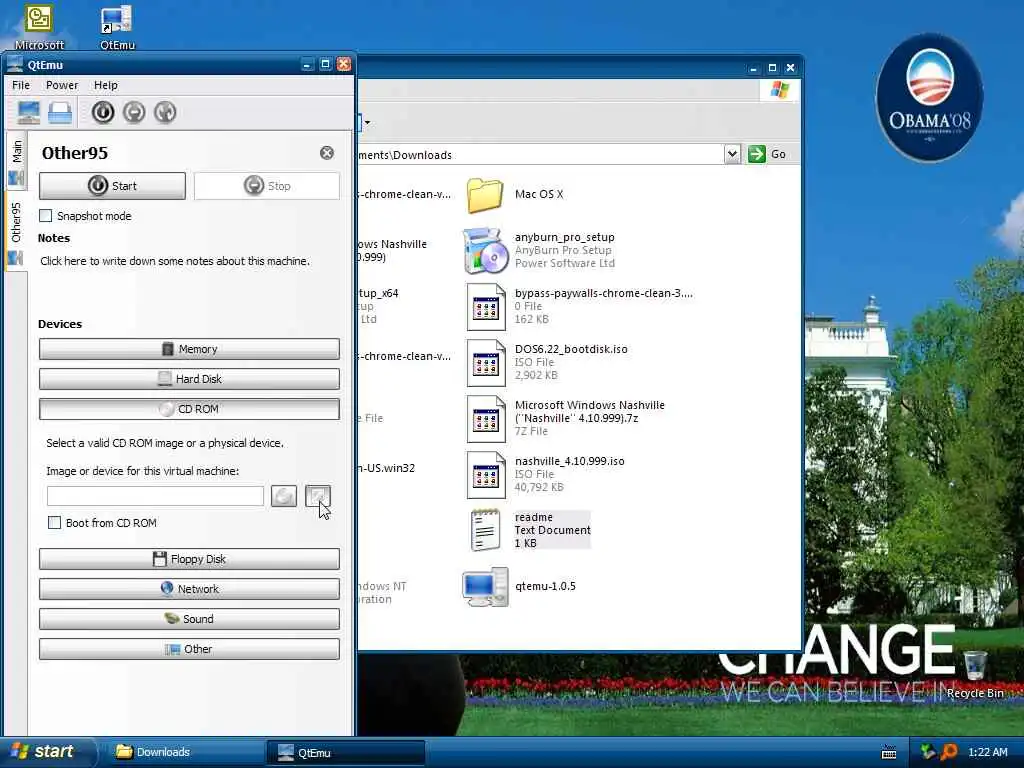Select the DOS6.22_bootdisk.iso file icon
This screenshot has width=1024, height=768.
click(485, 363)
